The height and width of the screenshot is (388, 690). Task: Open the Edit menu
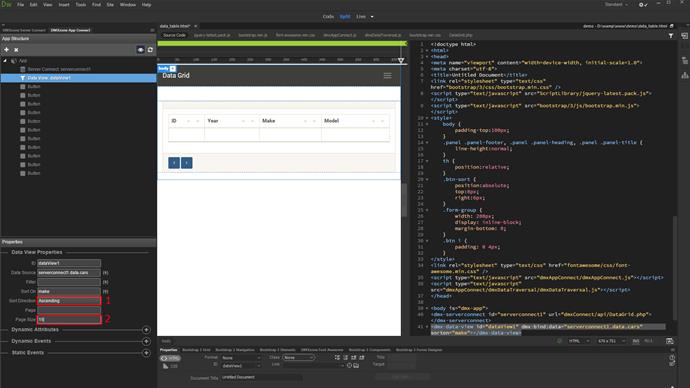(x=33, y=5)
